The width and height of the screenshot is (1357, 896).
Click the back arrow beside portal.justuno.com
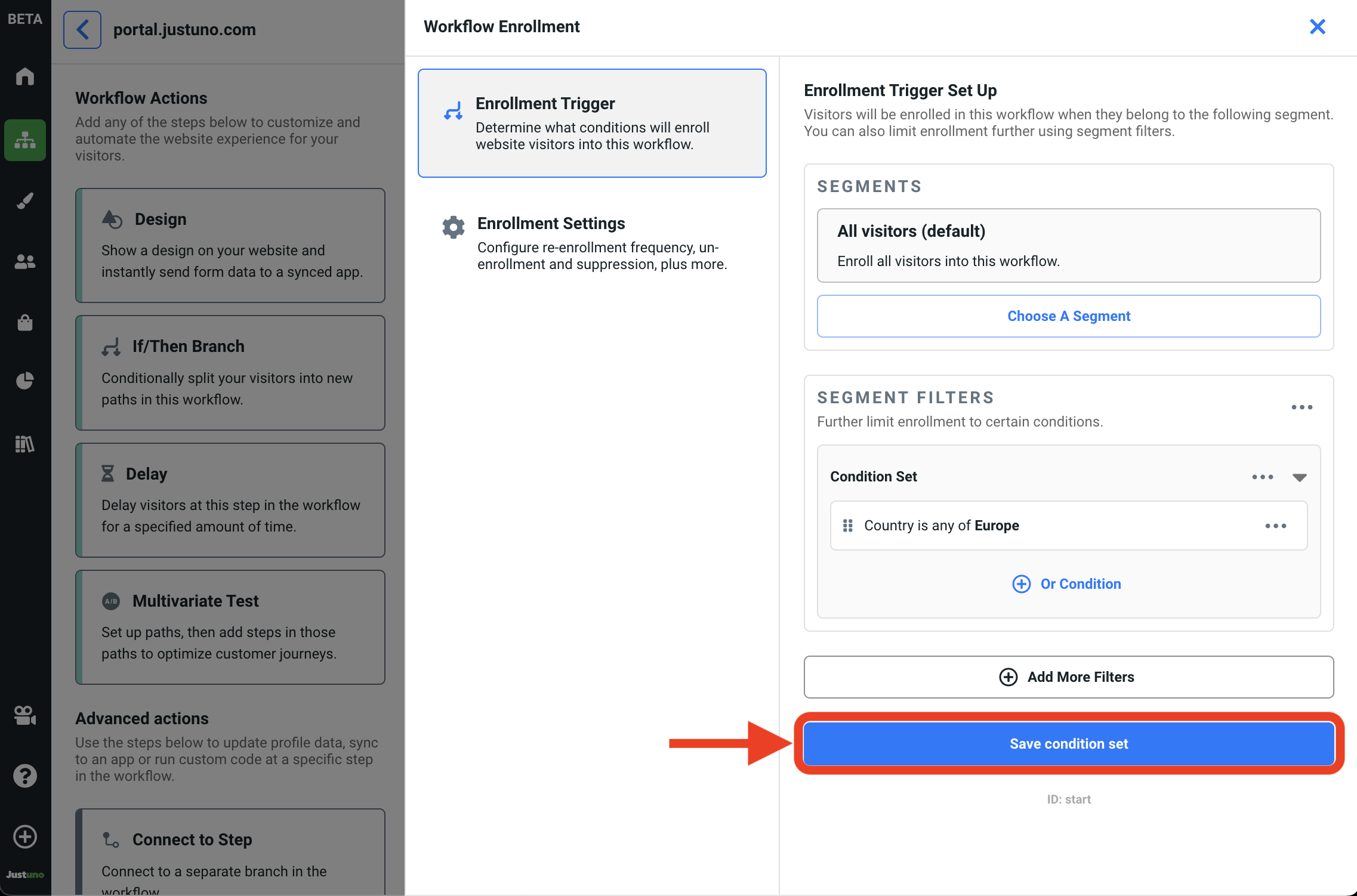tap(82, 29)
